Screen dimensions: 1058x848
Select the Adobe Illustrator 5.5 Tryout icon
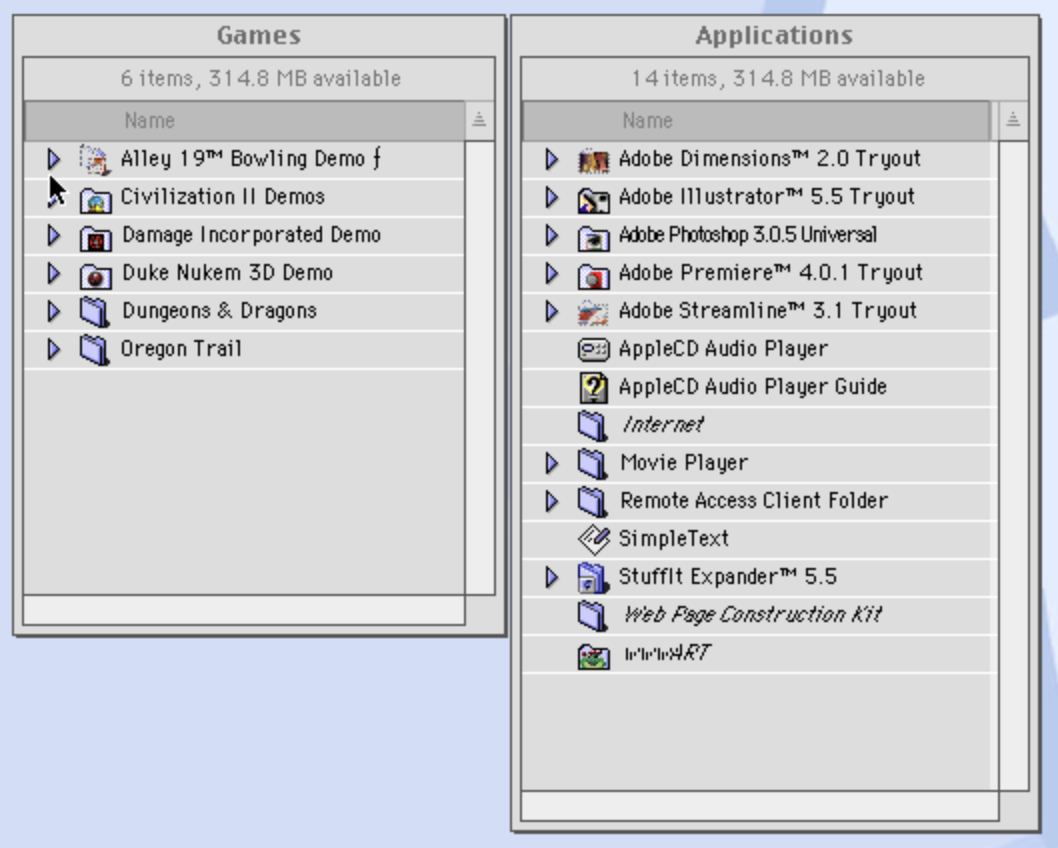tap(594, 198)
